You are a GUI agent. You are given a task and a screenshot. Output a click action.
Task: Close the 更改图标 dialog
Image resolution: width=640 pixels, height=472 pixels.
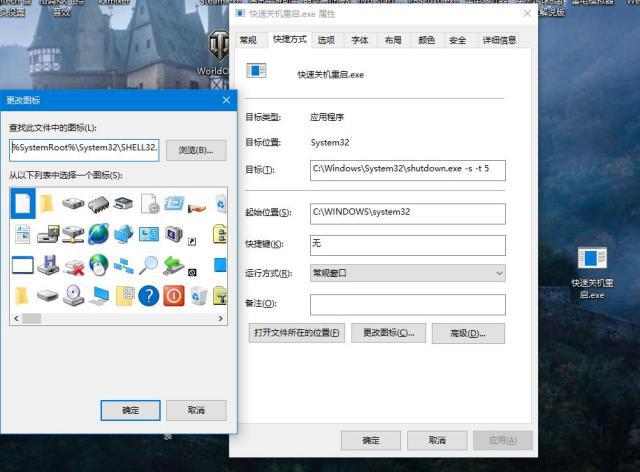[x=227, y=100]
